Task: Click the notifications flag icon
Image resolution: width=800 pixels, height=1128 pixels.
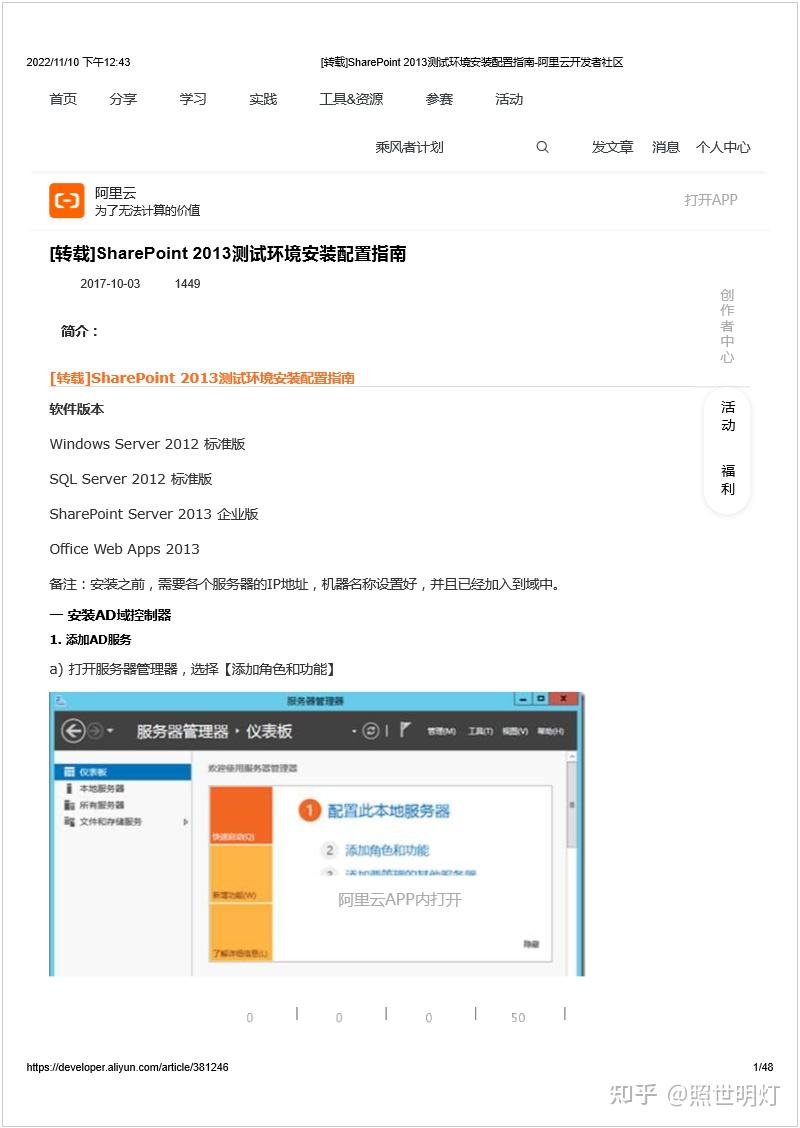Action: tap(405, 730)
